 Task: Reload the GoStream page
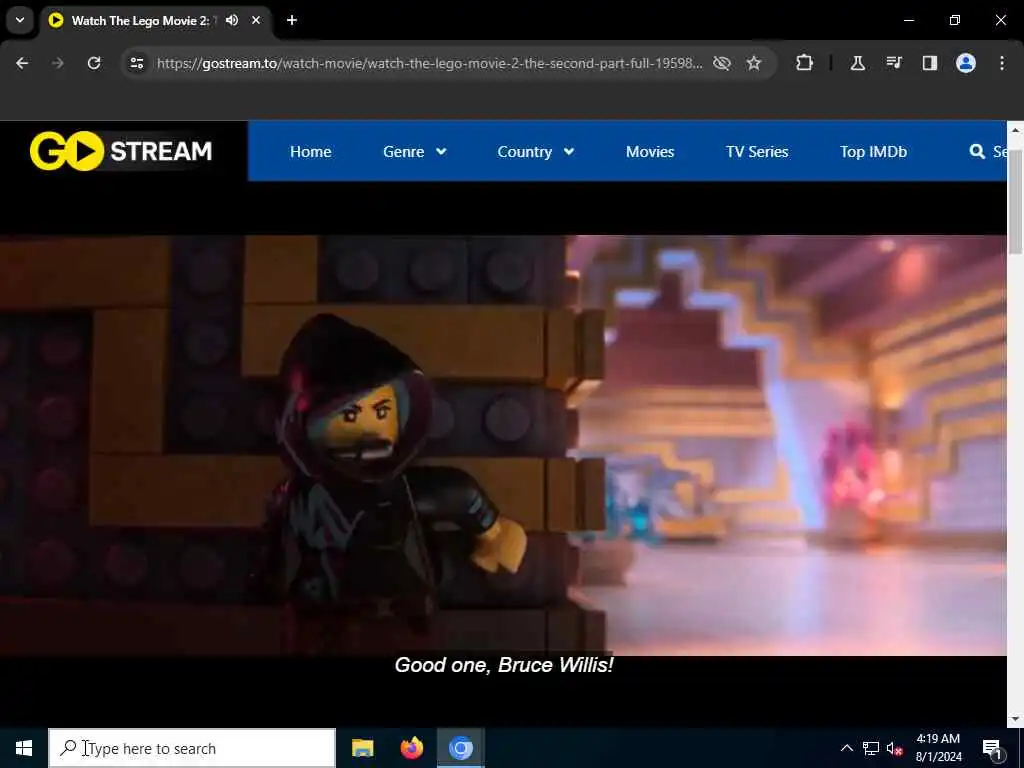tap(94, 63)
